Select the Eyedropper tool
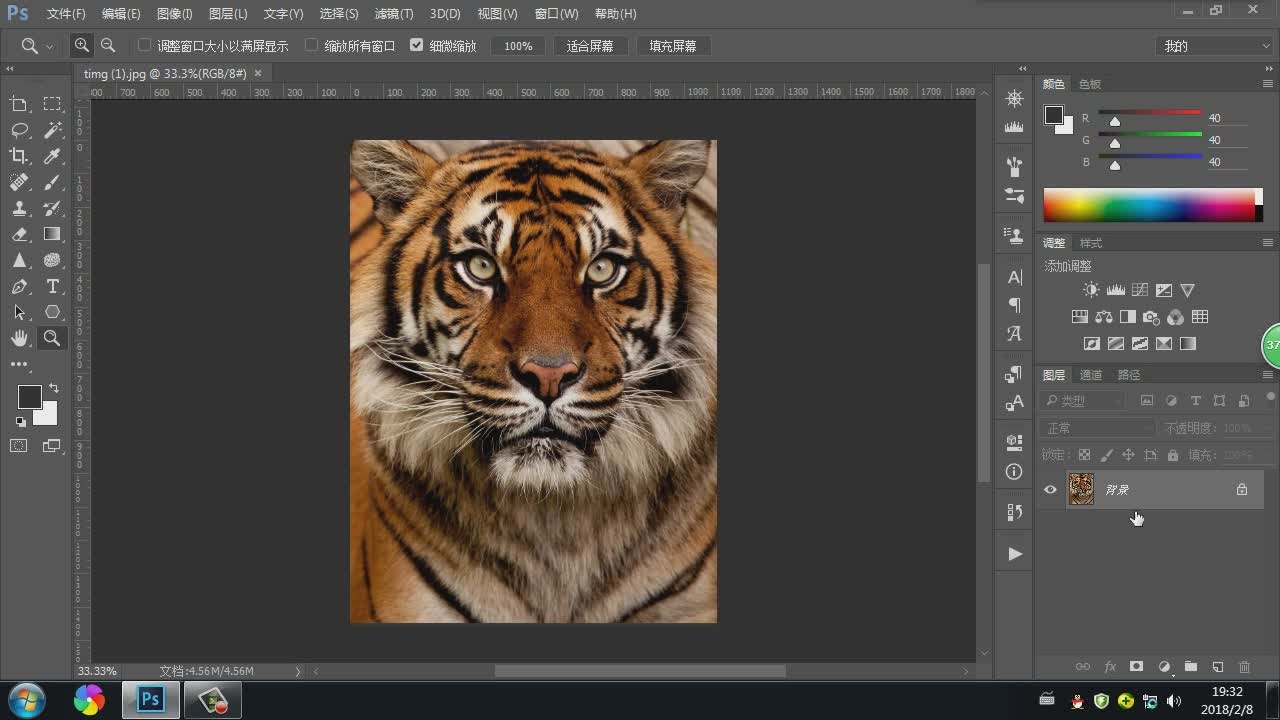 pos(52,156)
